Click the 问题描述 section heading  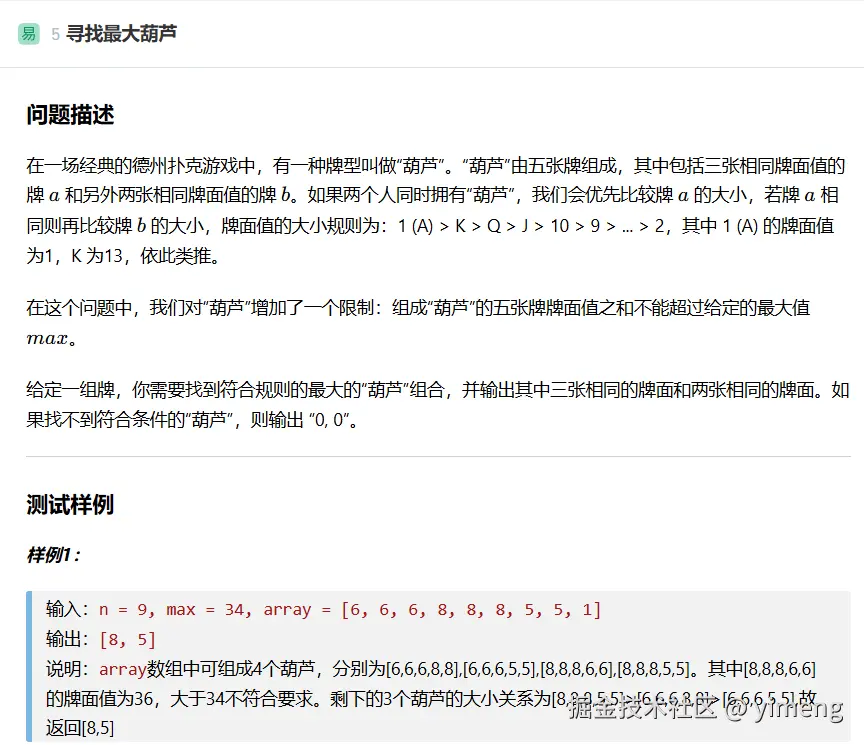[70, 115]
